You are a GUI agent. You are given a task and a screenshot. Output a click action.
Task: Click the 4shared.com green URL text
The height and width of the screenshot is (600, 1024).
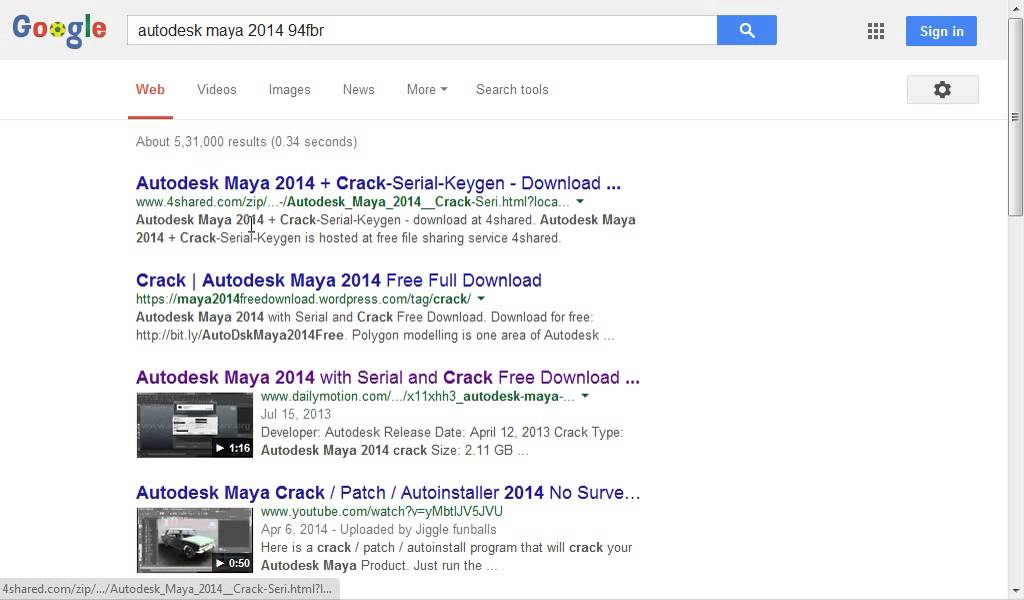[x=353, y=202]
